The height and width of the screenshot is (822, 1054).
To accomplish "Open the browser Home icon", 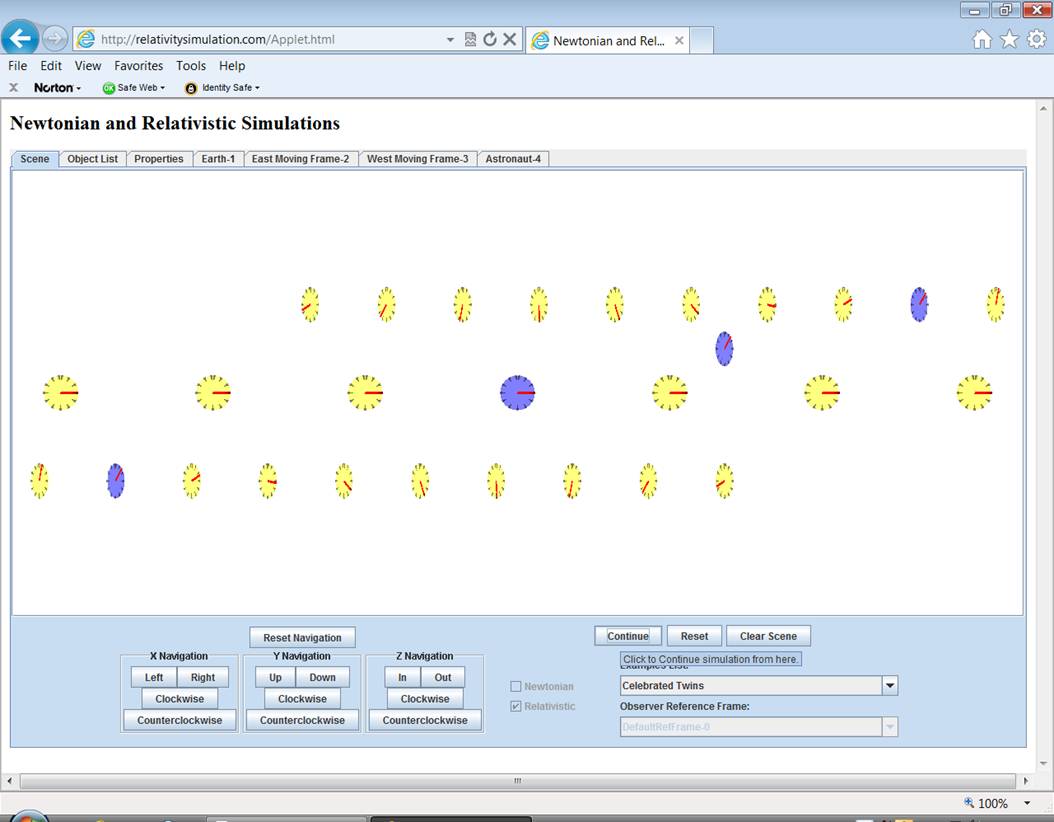I will pyautogui.click(x=982, y=39).
